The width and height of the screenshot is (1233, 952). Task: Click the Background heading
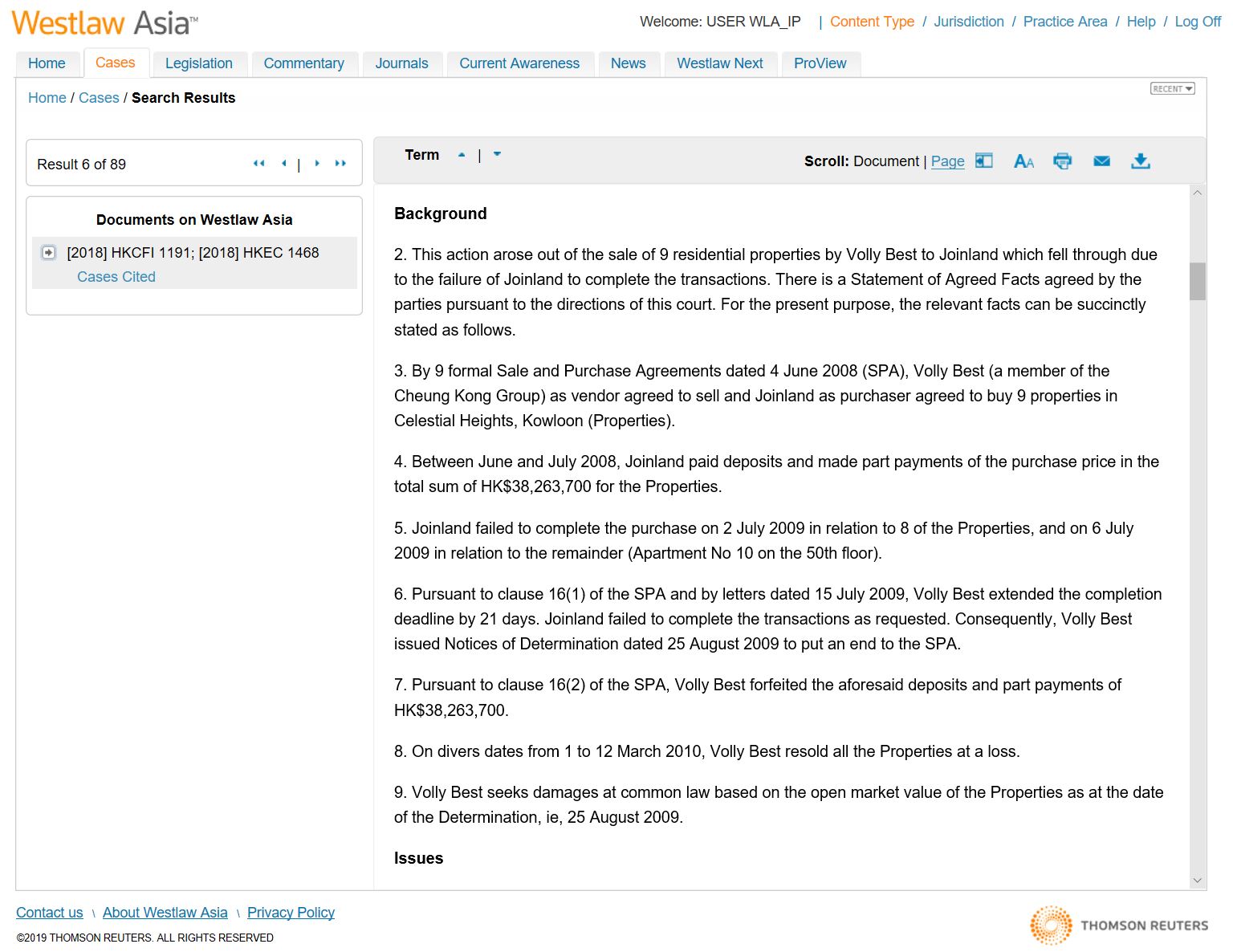[441, 214]
